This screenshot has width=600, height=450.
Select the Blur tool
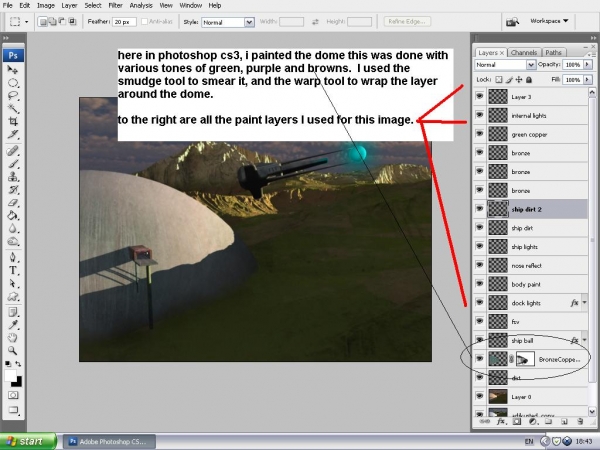point(13,229)
